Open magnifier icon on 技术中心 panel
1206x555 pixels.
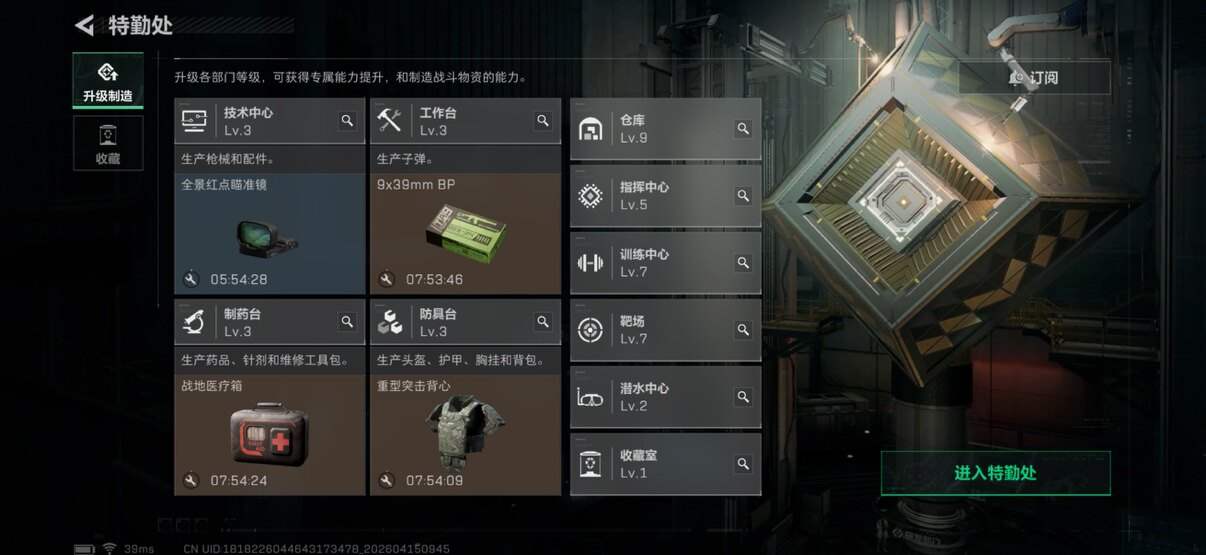(347, 121)
